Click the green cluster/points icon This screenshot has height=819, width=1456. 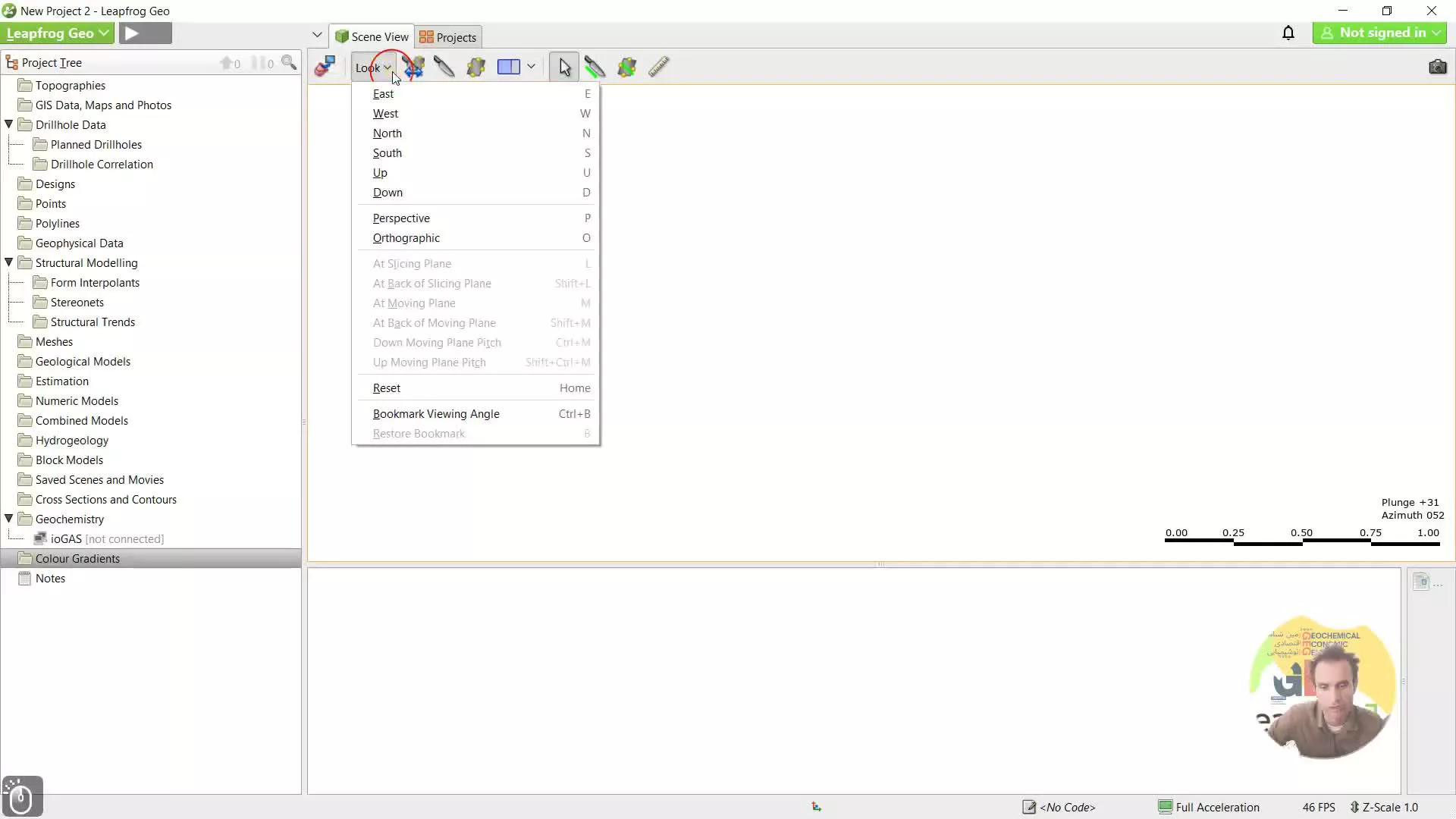click(x=627, y=67)
